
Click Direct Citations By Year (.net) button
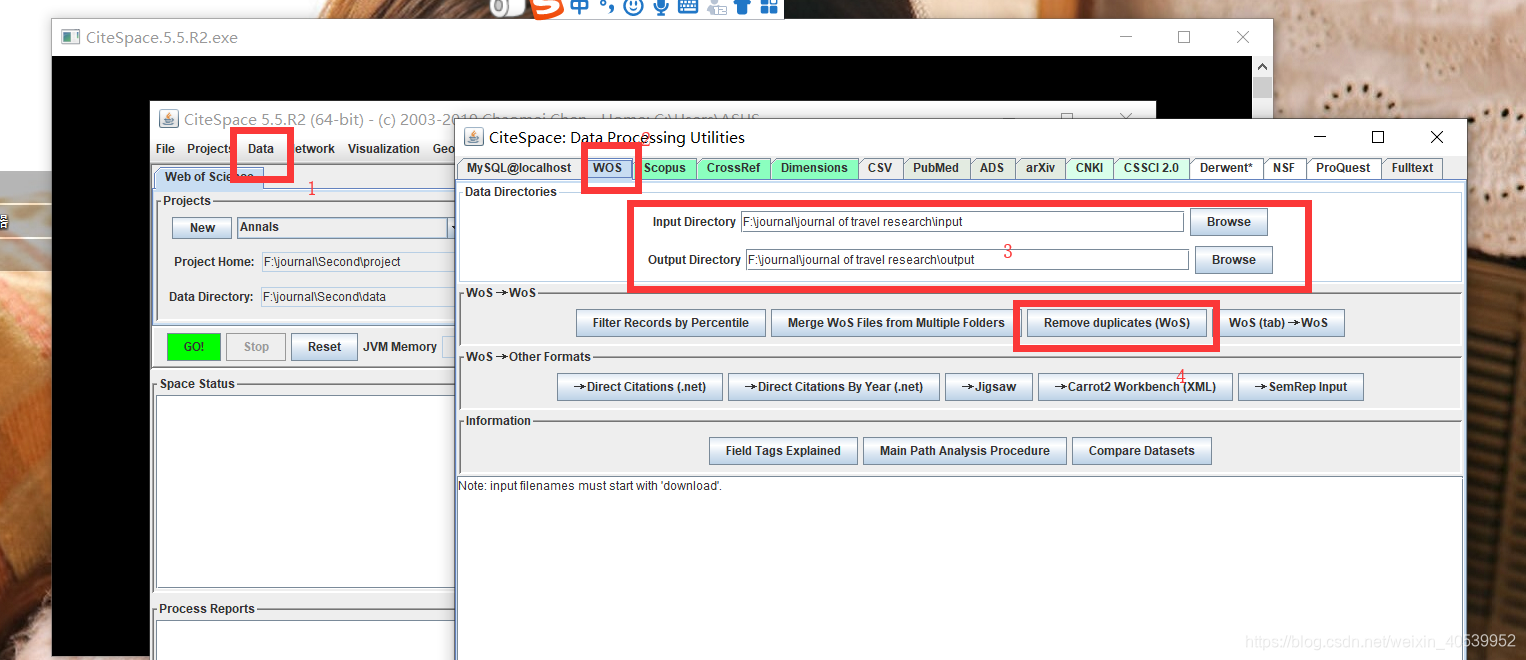[832, 387]
